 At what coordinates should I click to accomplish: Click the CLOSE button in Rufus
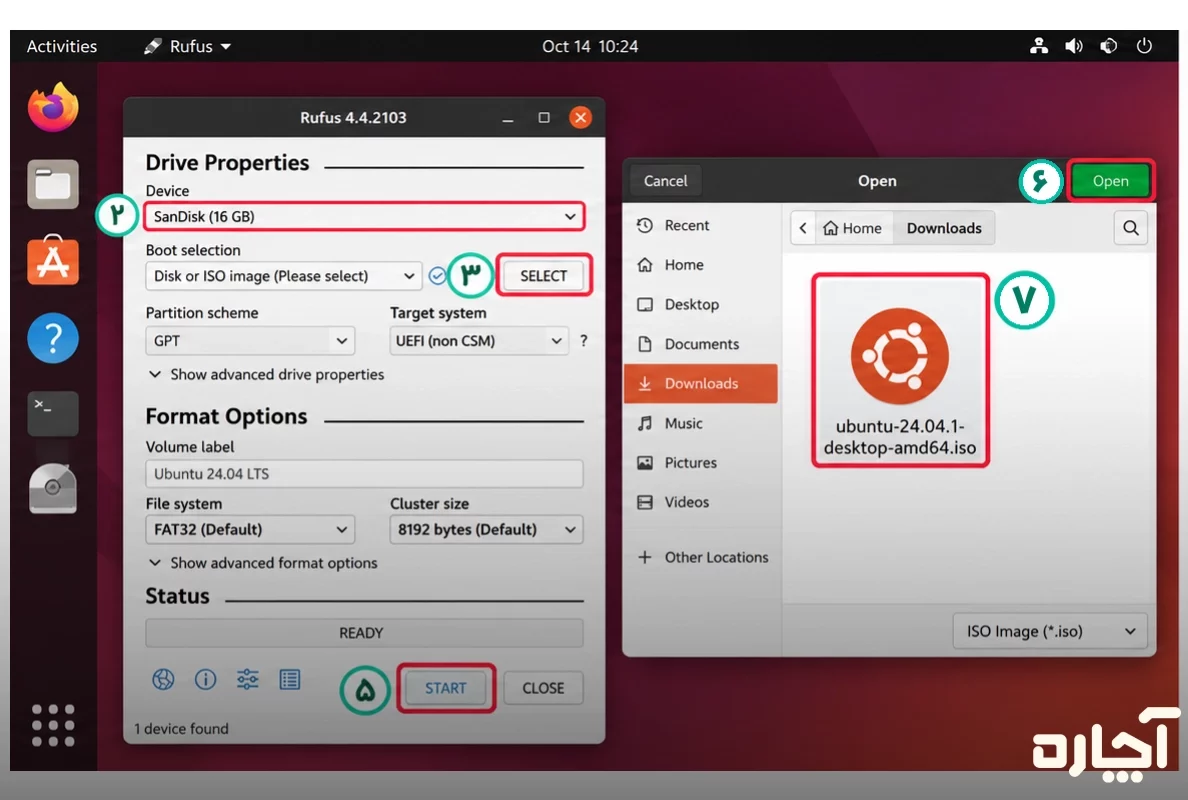(x=543, y=688)
